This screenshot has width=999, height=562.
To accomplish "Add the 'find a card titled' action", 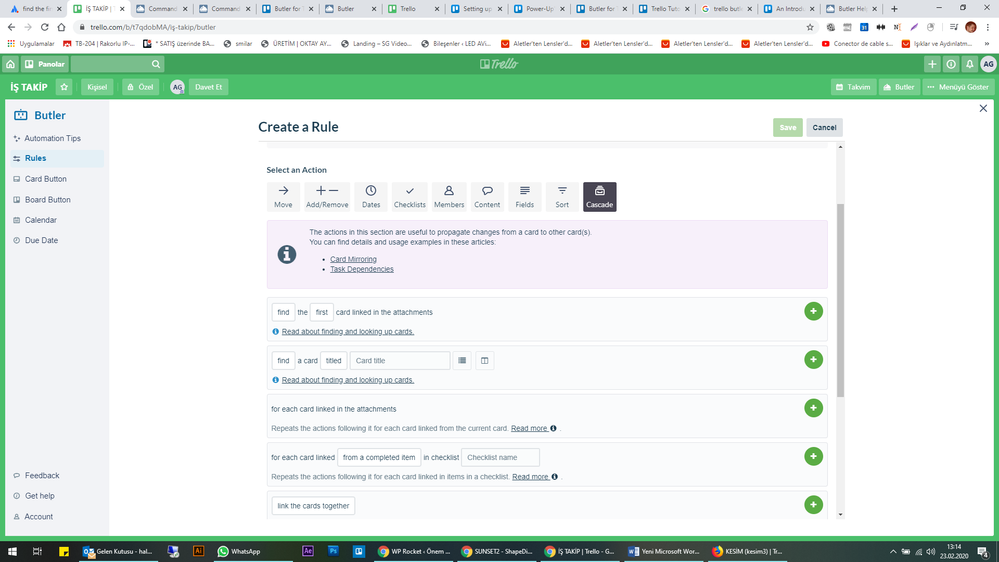I will [x=813, y=359].
